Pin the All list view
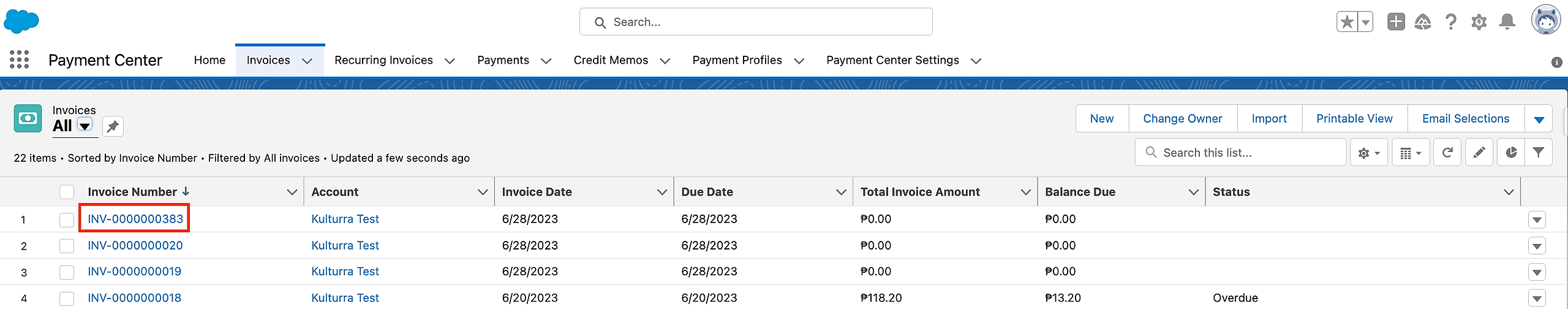The height and width of the screenshot is (309, 1568). pyautogui.click(x=113, y=126)
